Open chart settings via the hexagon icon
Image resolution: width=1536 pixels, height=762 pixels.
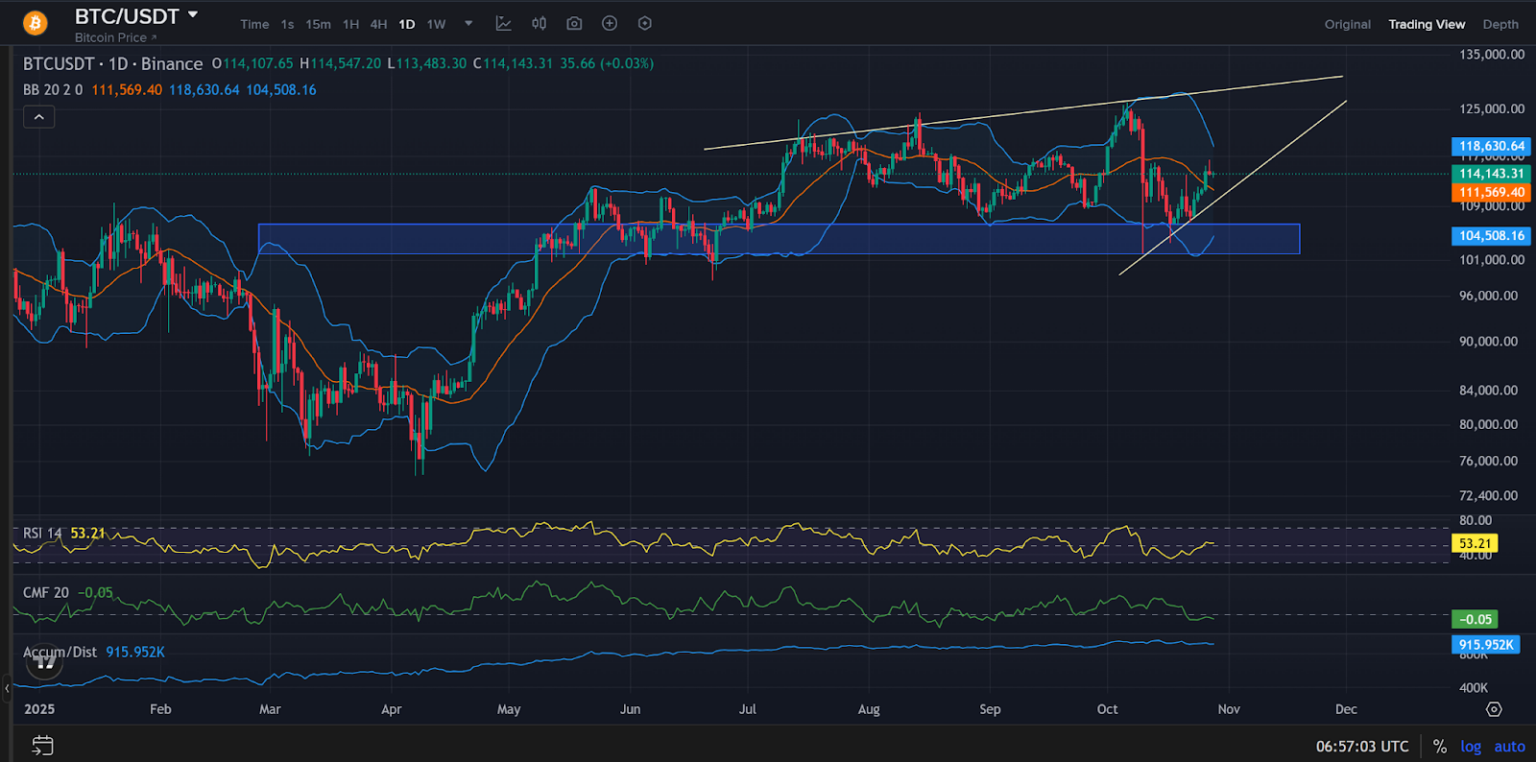pos(644,23)
